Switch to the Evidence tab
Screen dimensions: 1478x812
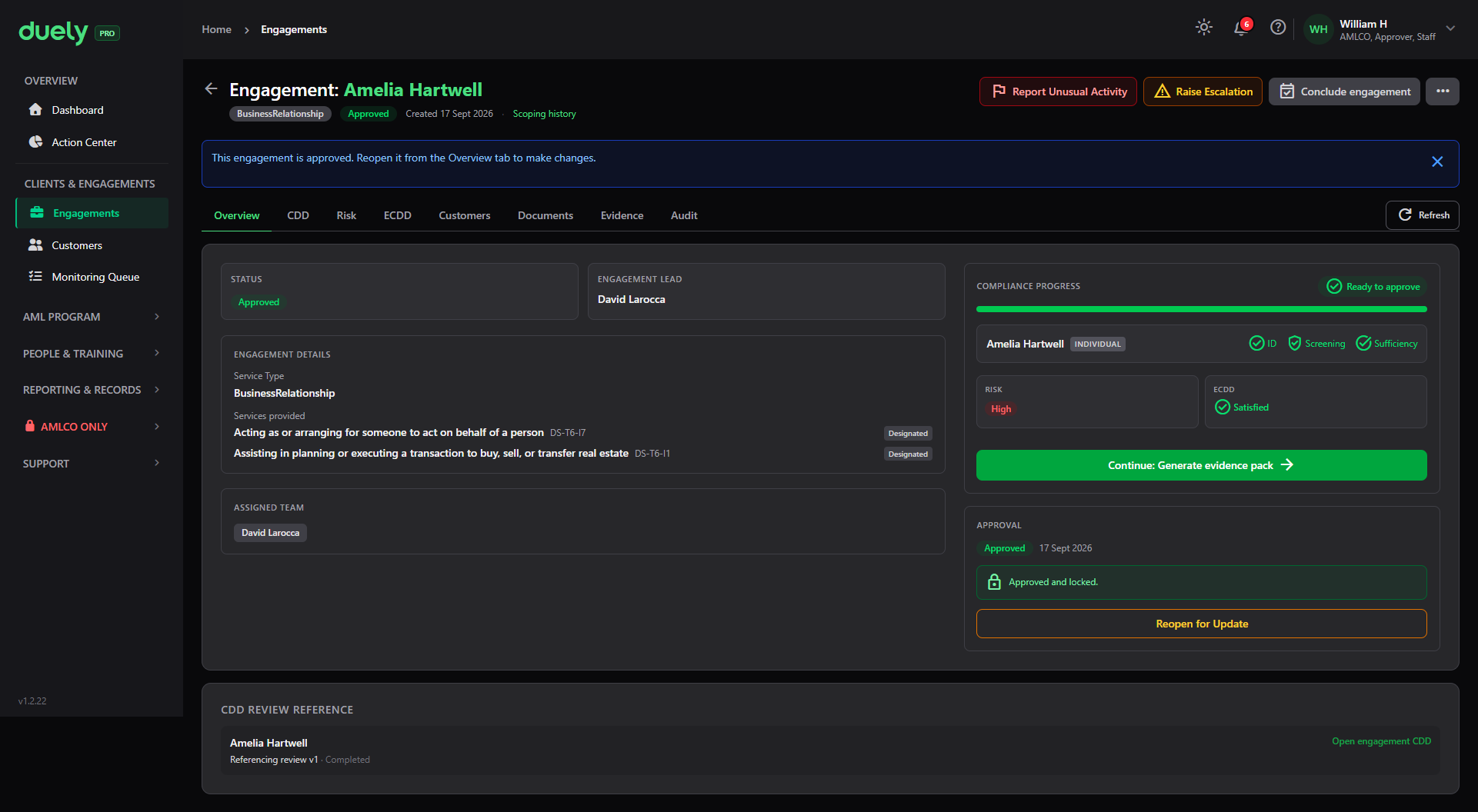(x=622, y=215)
